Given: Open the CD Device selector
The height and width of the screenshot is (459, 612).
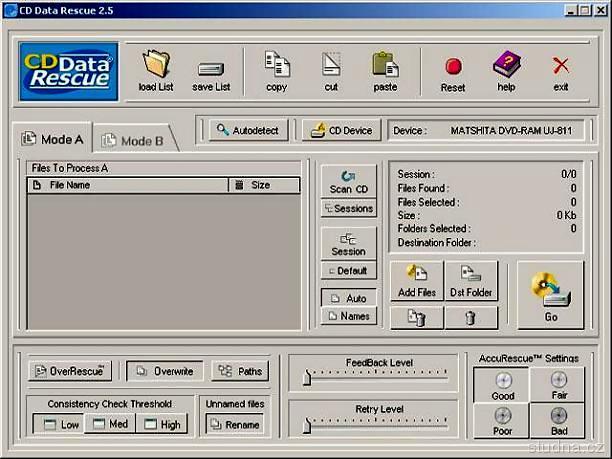Looking at the screenshot, I should (341, 130).
